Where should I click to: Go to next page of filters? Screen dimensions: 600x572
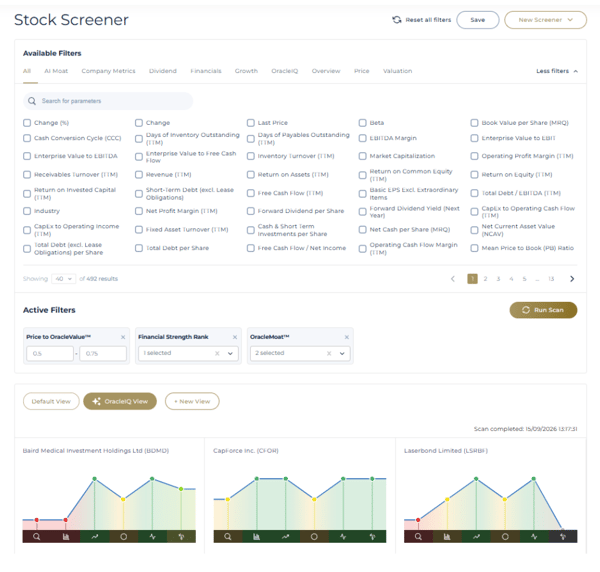coord(572,279)
